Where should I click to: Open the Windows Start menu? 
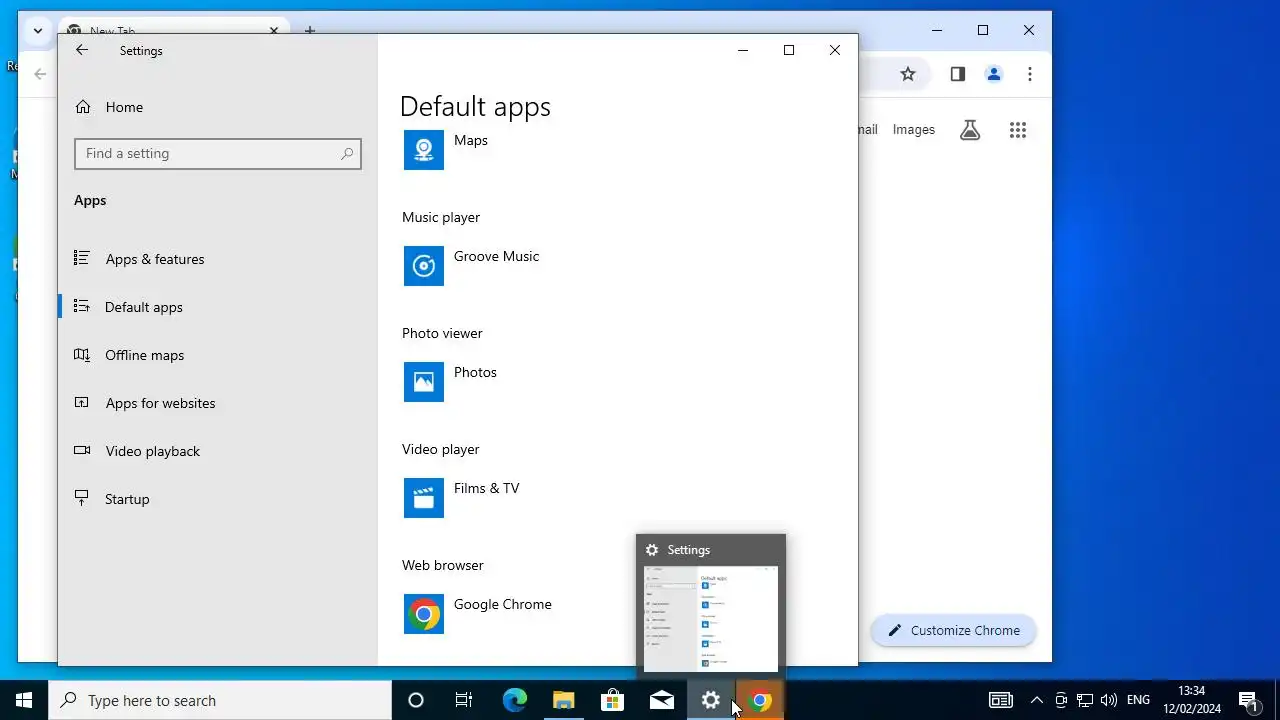click(x=24, y=701)
